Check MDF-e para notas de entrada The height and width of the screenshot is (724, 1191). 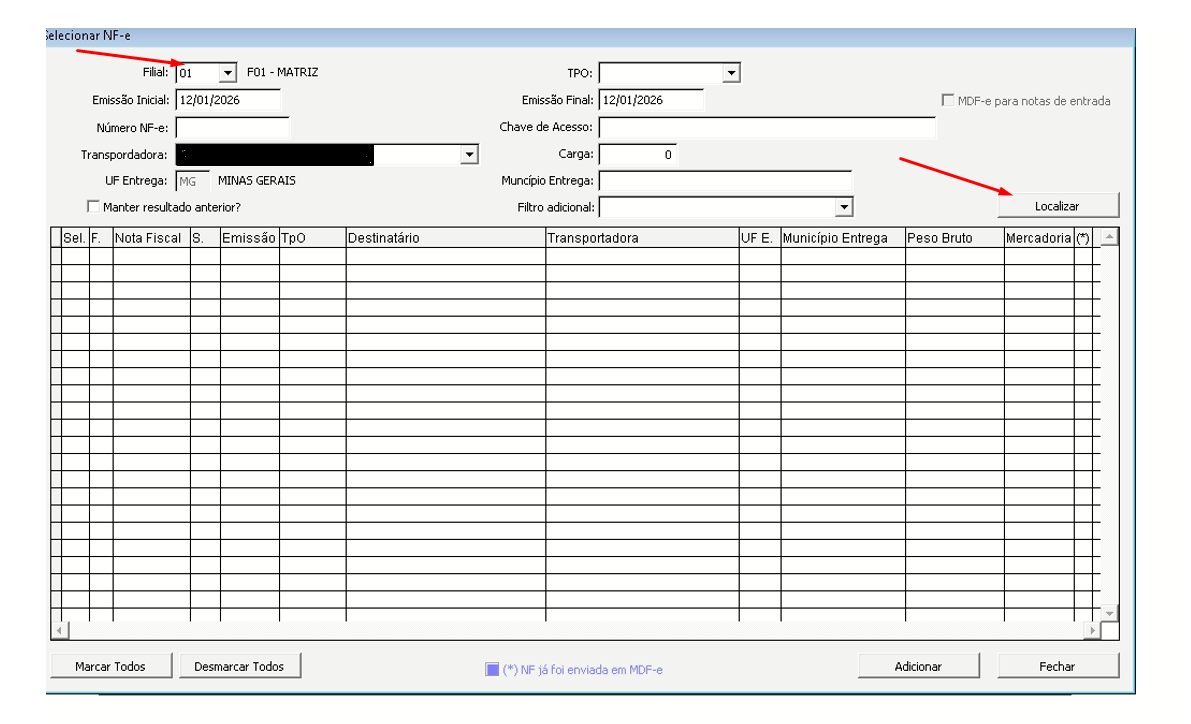click(x=947, y=101)
